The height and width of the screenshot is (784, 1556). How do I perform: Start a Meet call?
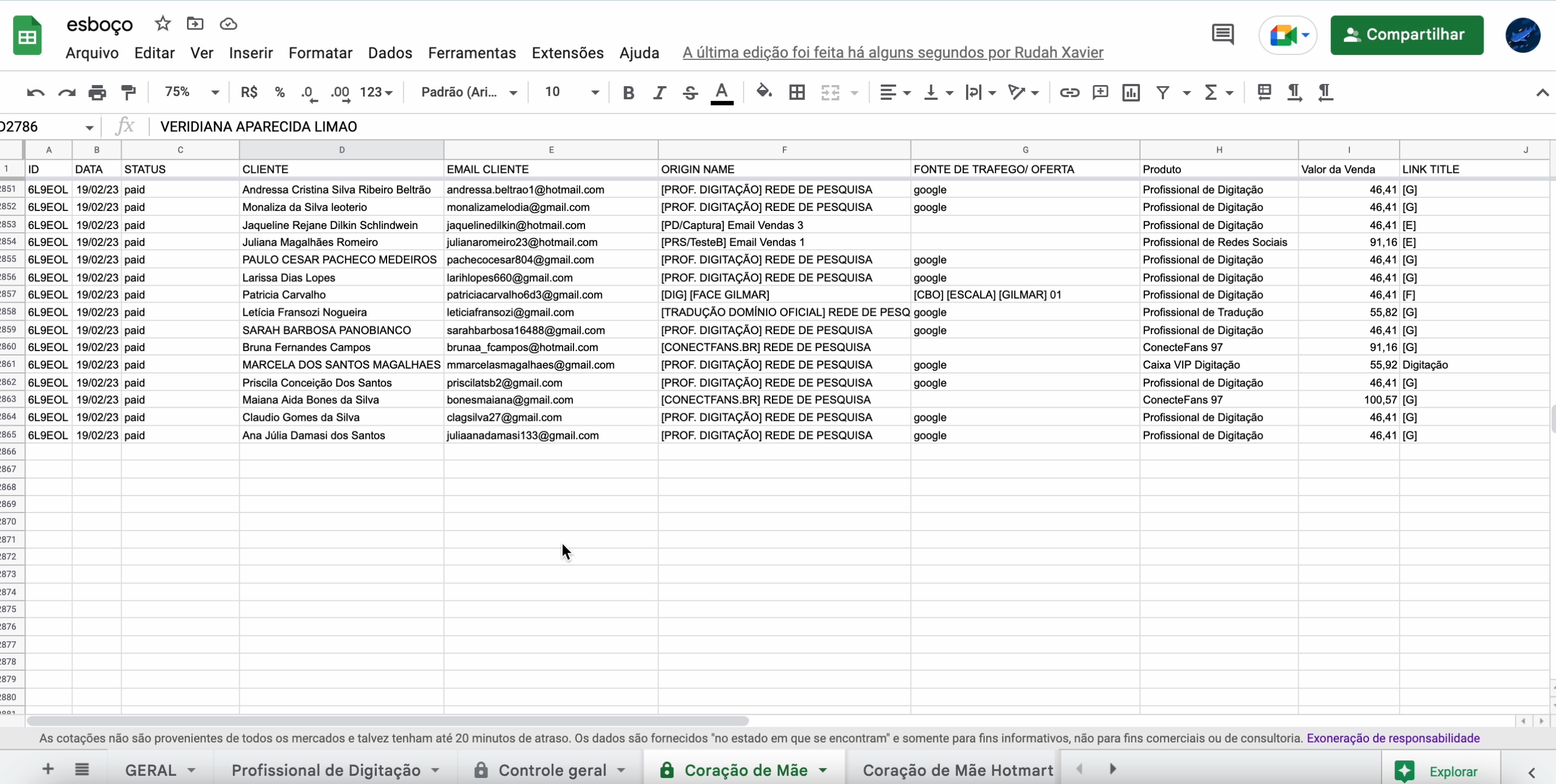(1288, 35)
